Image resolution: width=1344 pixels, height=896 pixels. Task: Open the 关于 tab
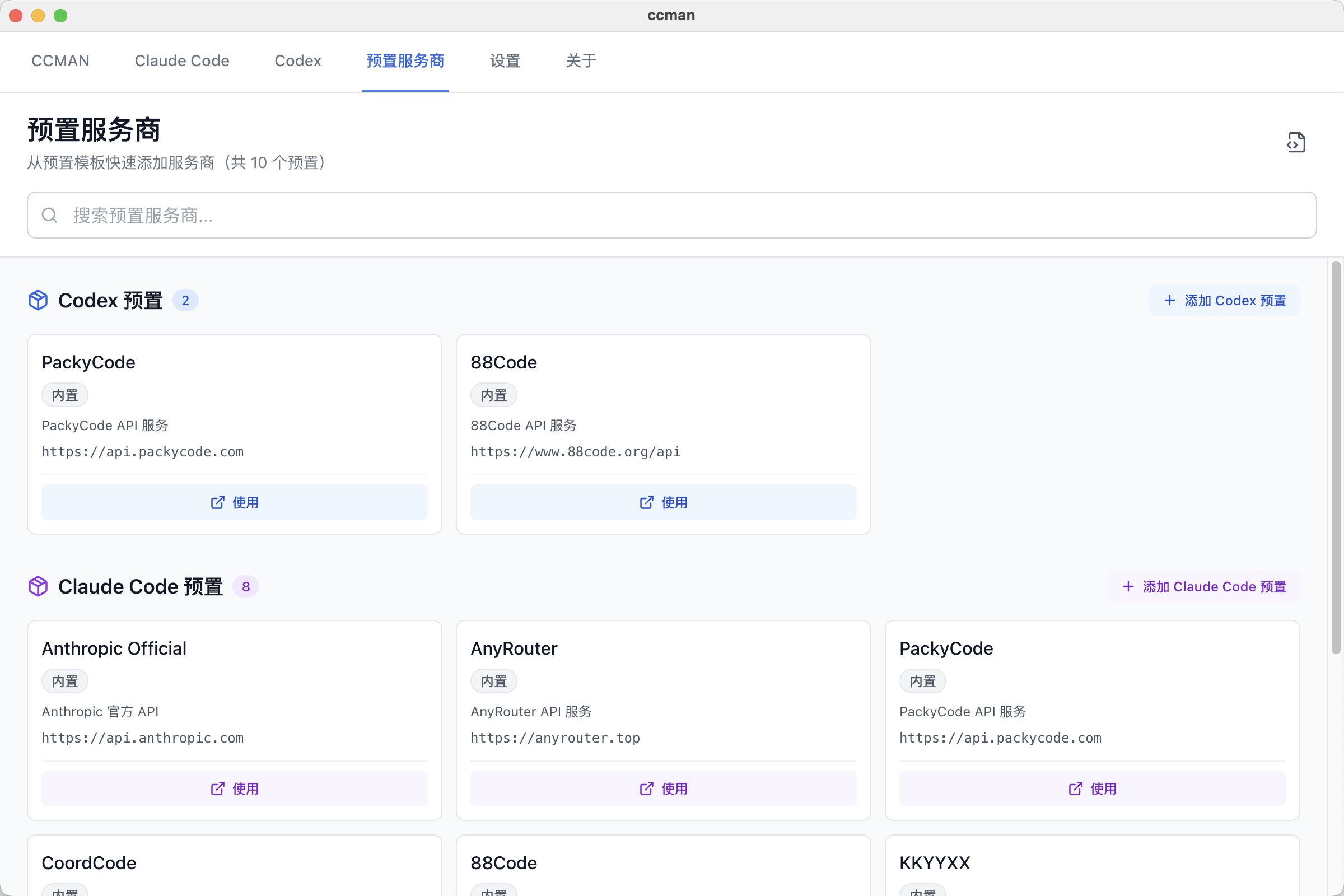[x=581, y=60]
